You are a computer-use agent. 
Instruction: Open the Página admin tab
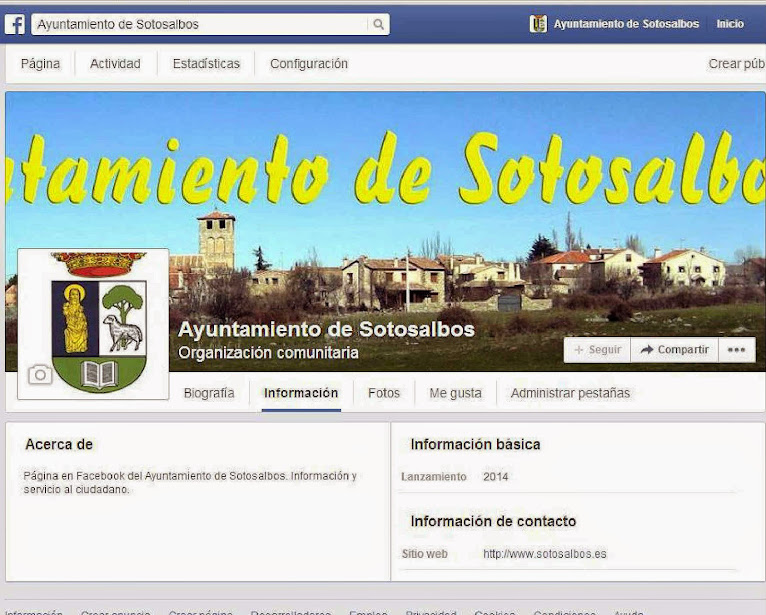click(x=40, y=64)
